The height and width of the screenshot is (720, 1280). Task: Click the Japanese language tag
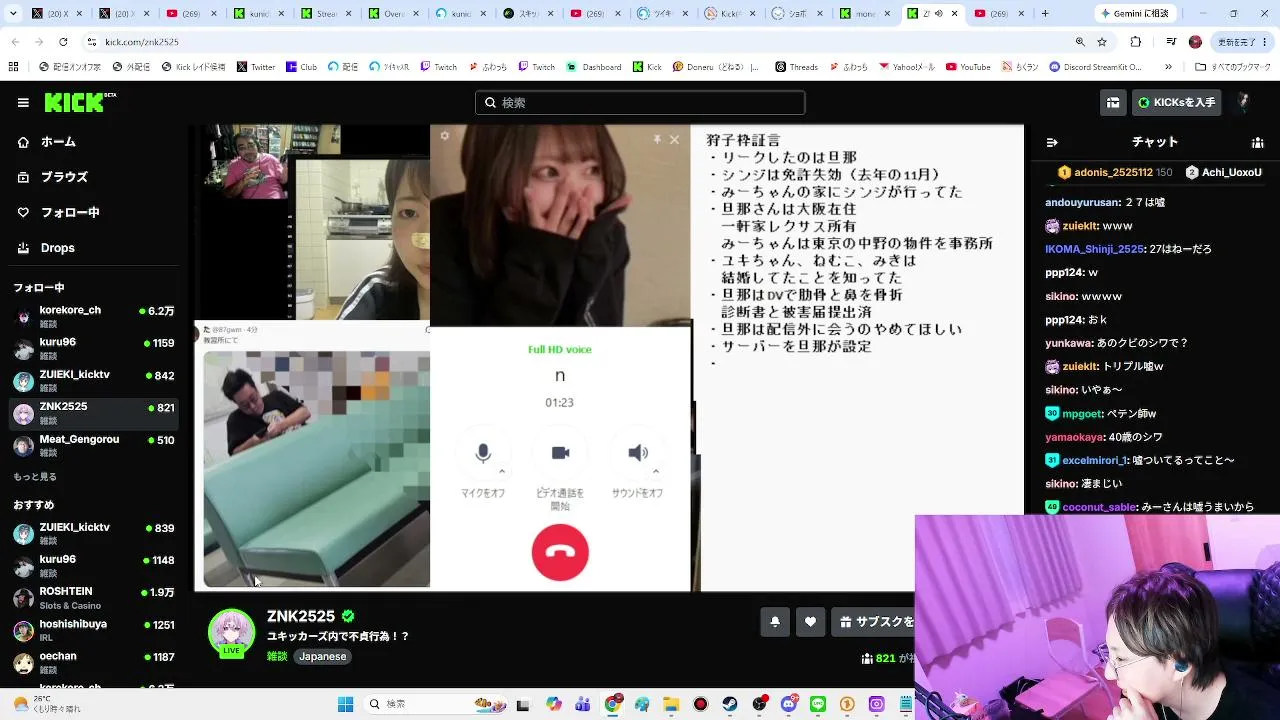point(322,656)
